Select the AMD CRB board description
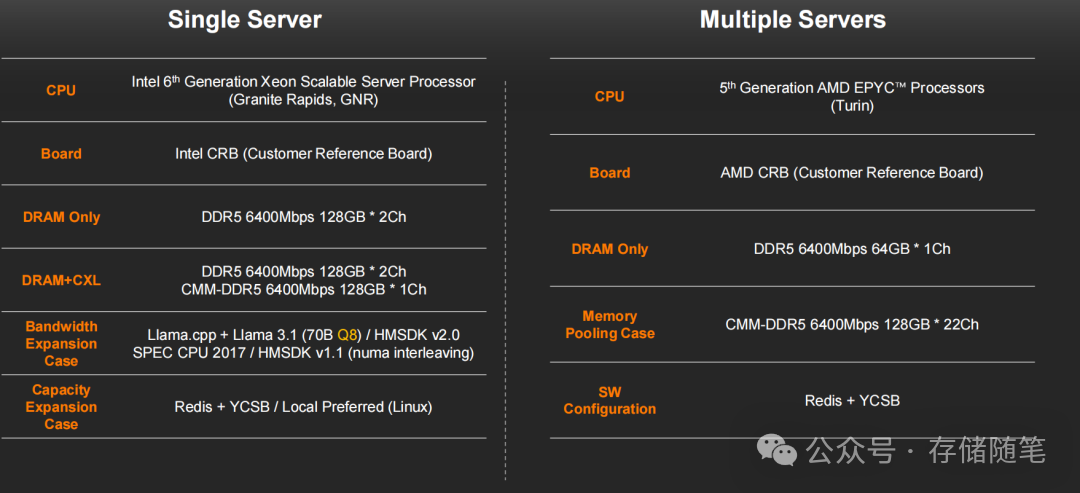Viewport: 1080px width, 493px height. (851, 173)
